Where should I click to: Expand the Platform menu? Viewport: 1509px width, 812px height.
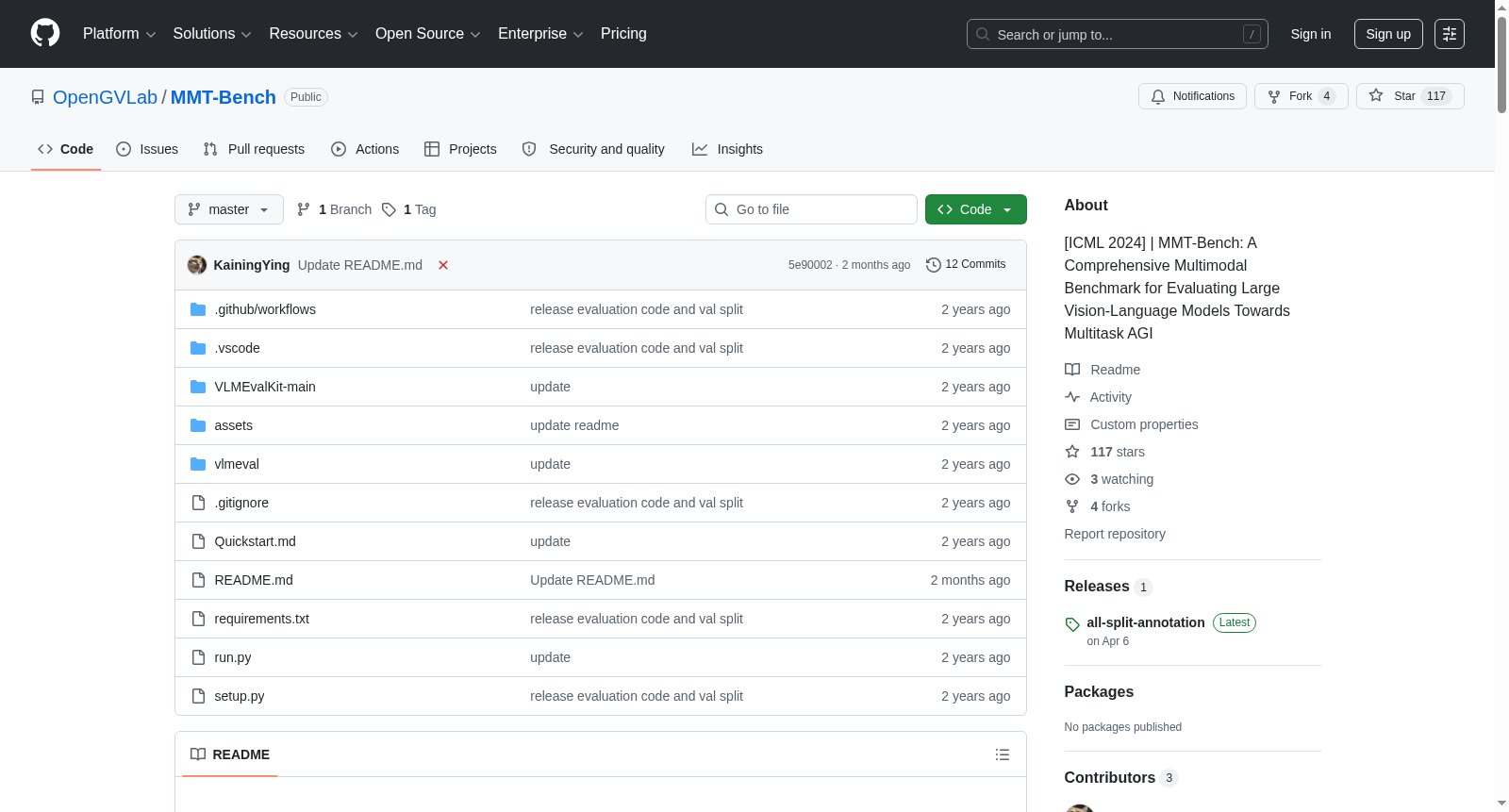pos(120,34)
